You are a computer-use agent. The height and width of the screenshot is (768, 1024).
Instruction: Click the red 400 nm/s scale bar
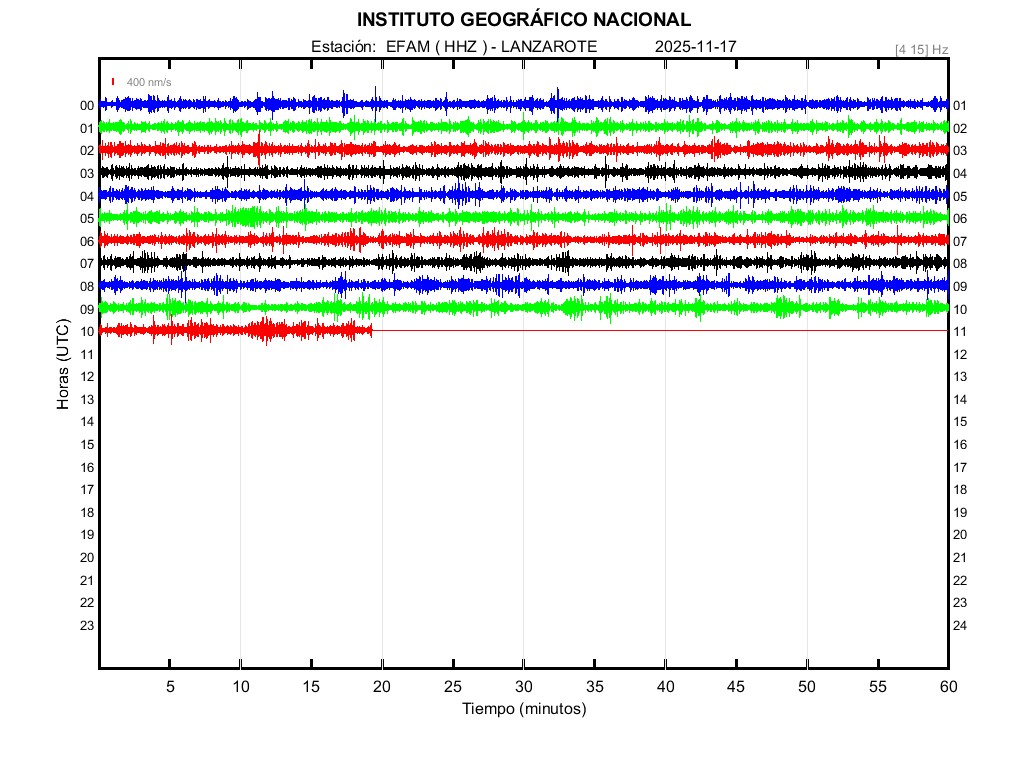pos(113,81)
